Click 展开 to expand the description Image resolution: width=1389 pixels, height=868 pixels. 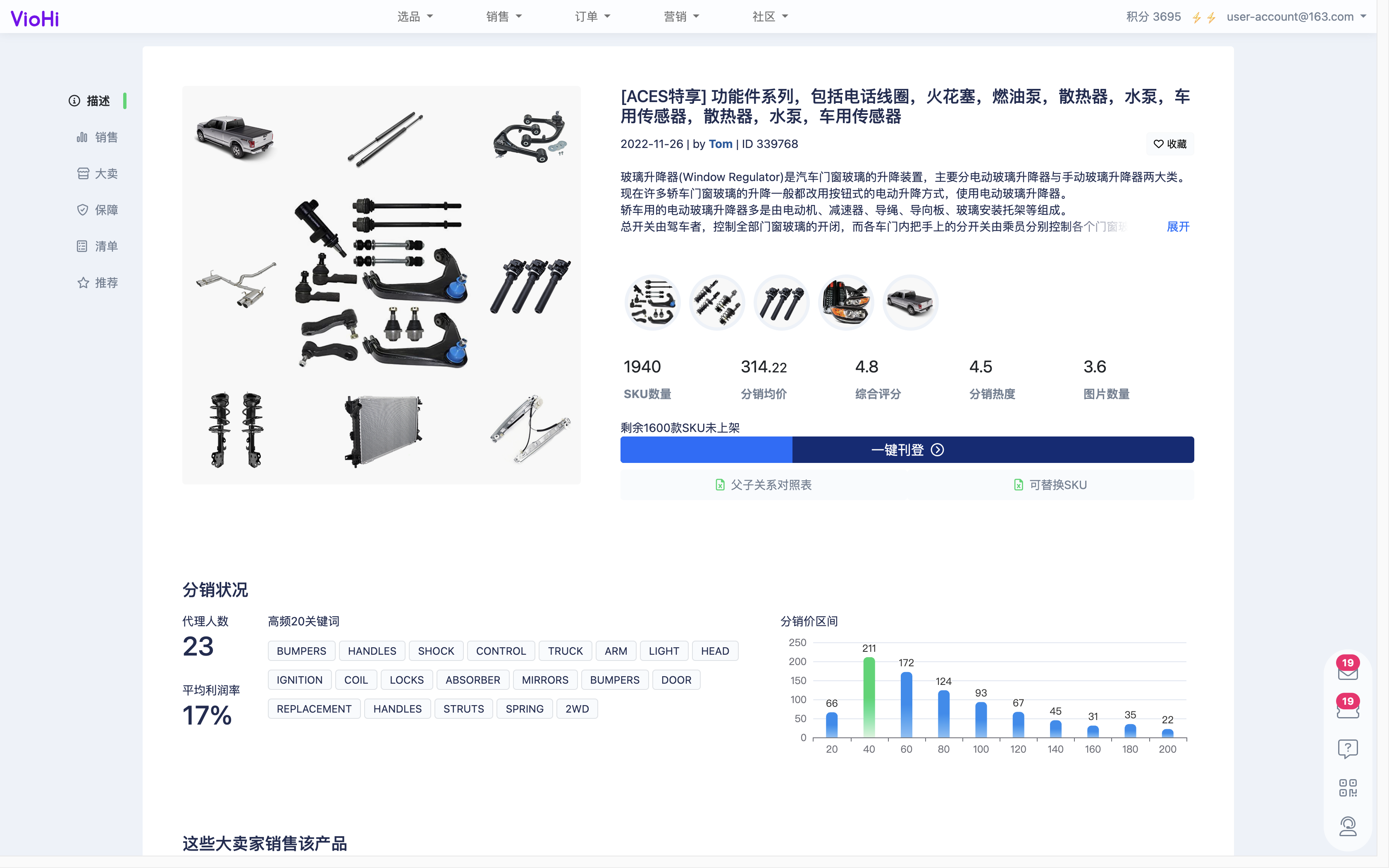click(x=1178, y=227)
